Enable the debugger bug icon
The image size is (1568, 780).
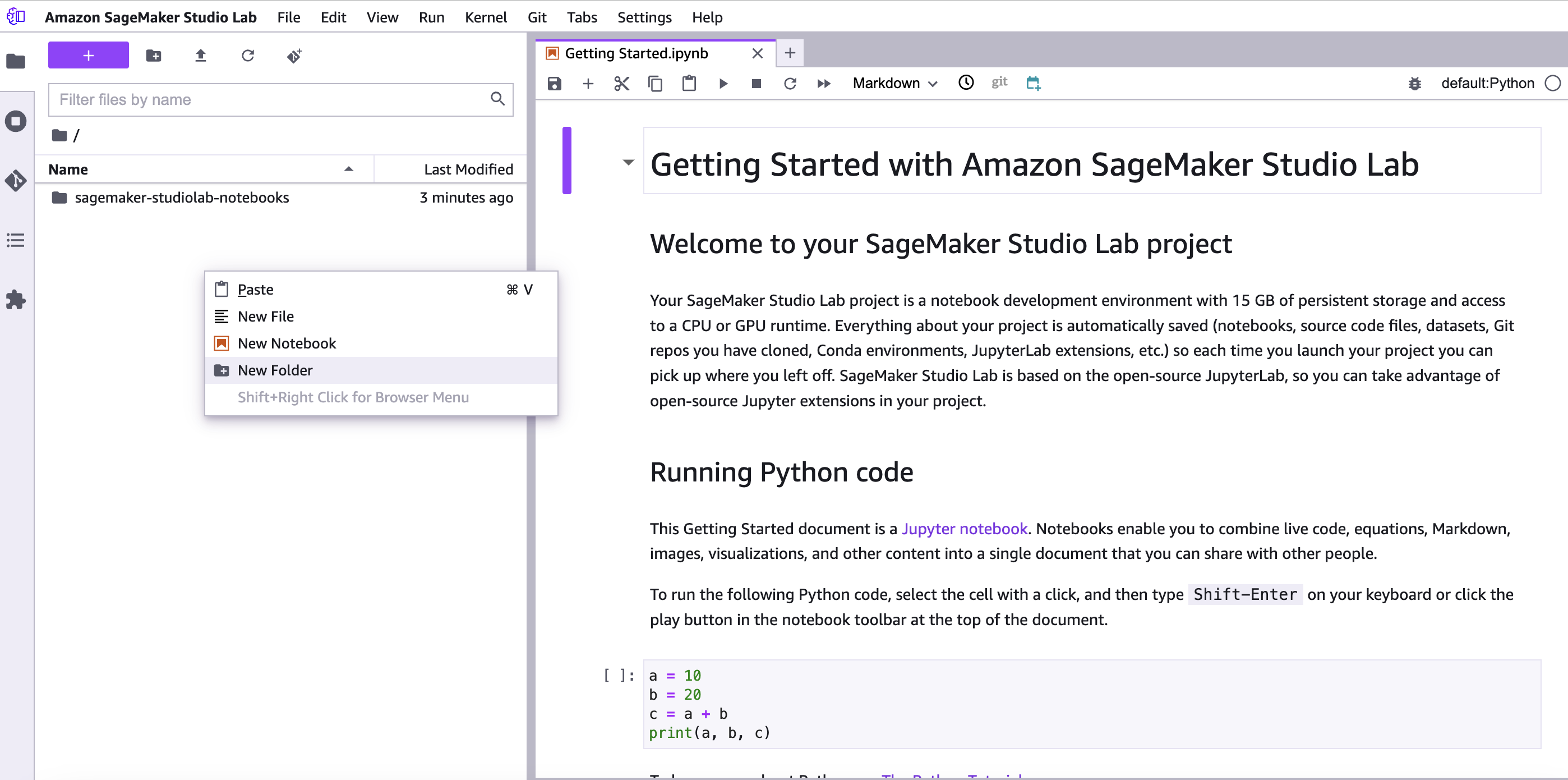pos(1414,84)
